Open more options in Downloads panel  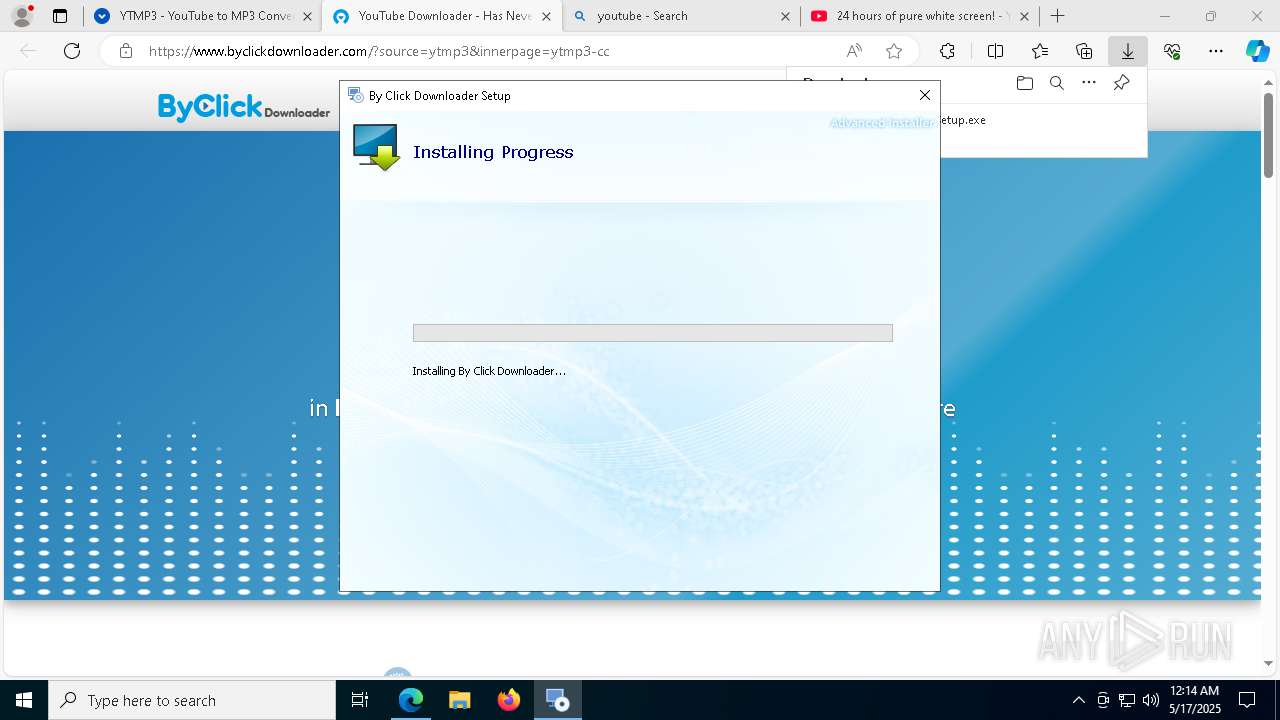point(1089,83)
